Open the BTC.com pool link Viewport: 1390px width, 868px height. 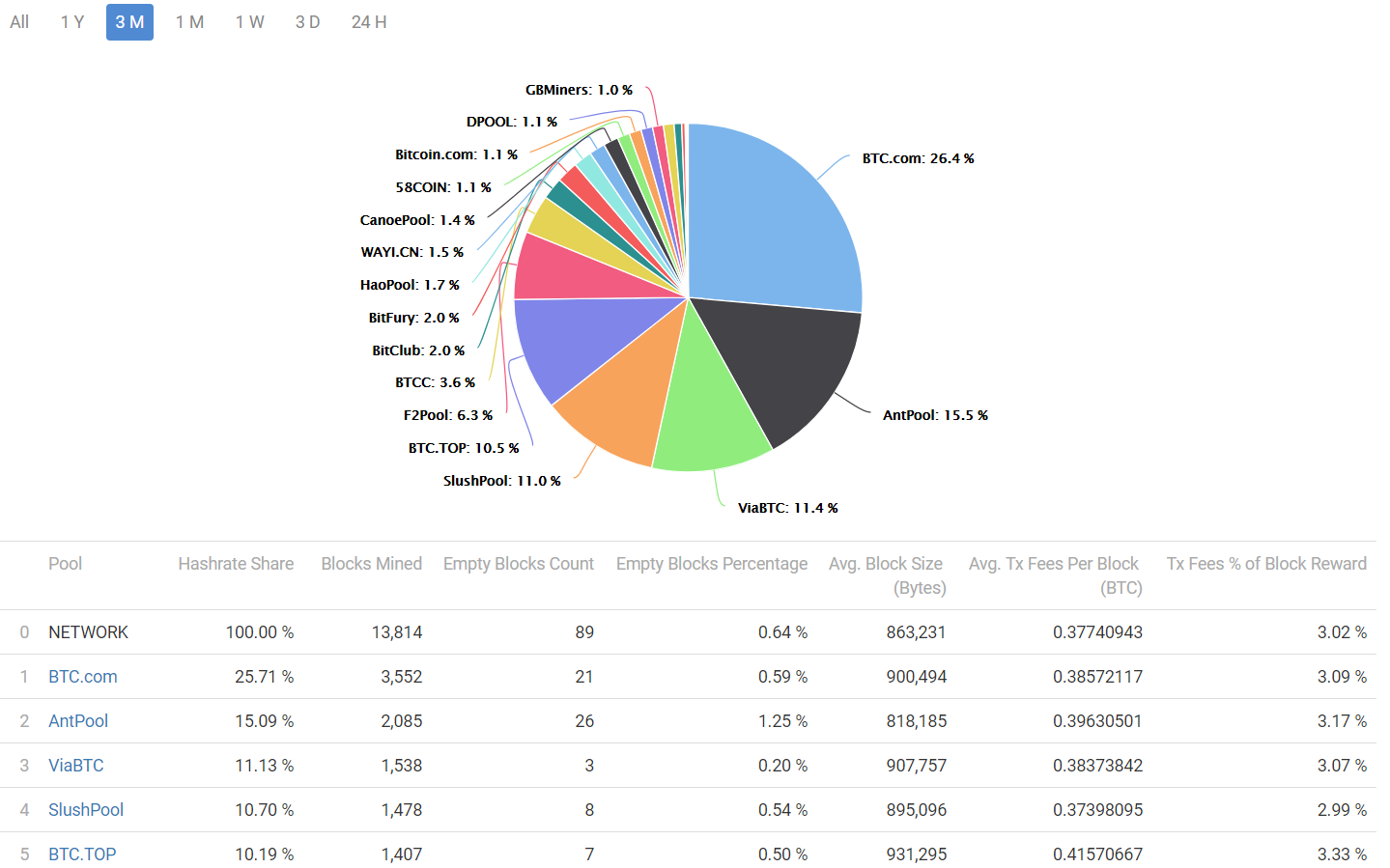pos(83,677)
